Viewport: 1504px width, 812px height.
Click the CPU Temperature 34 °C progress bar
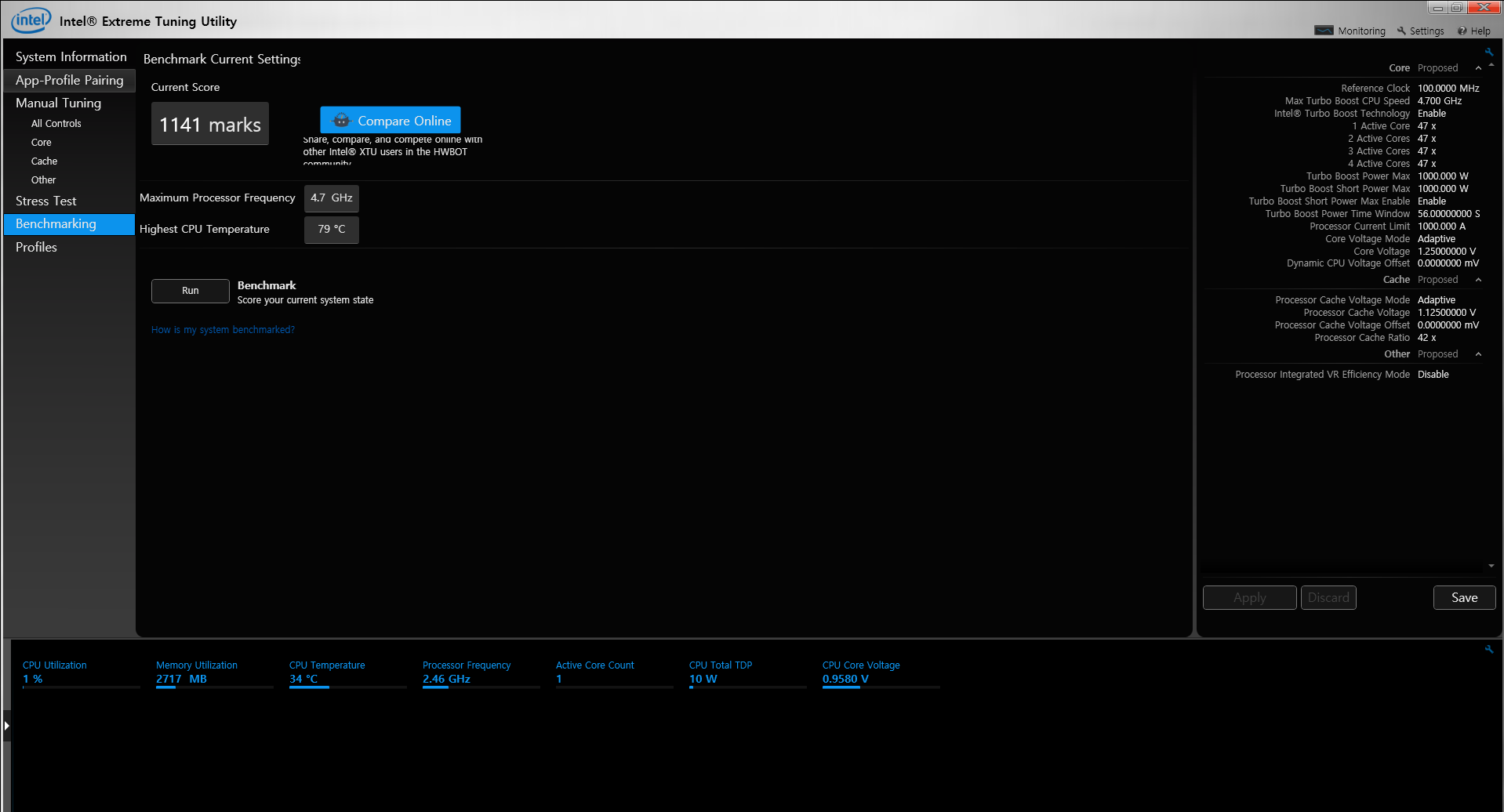coord(348,687)
